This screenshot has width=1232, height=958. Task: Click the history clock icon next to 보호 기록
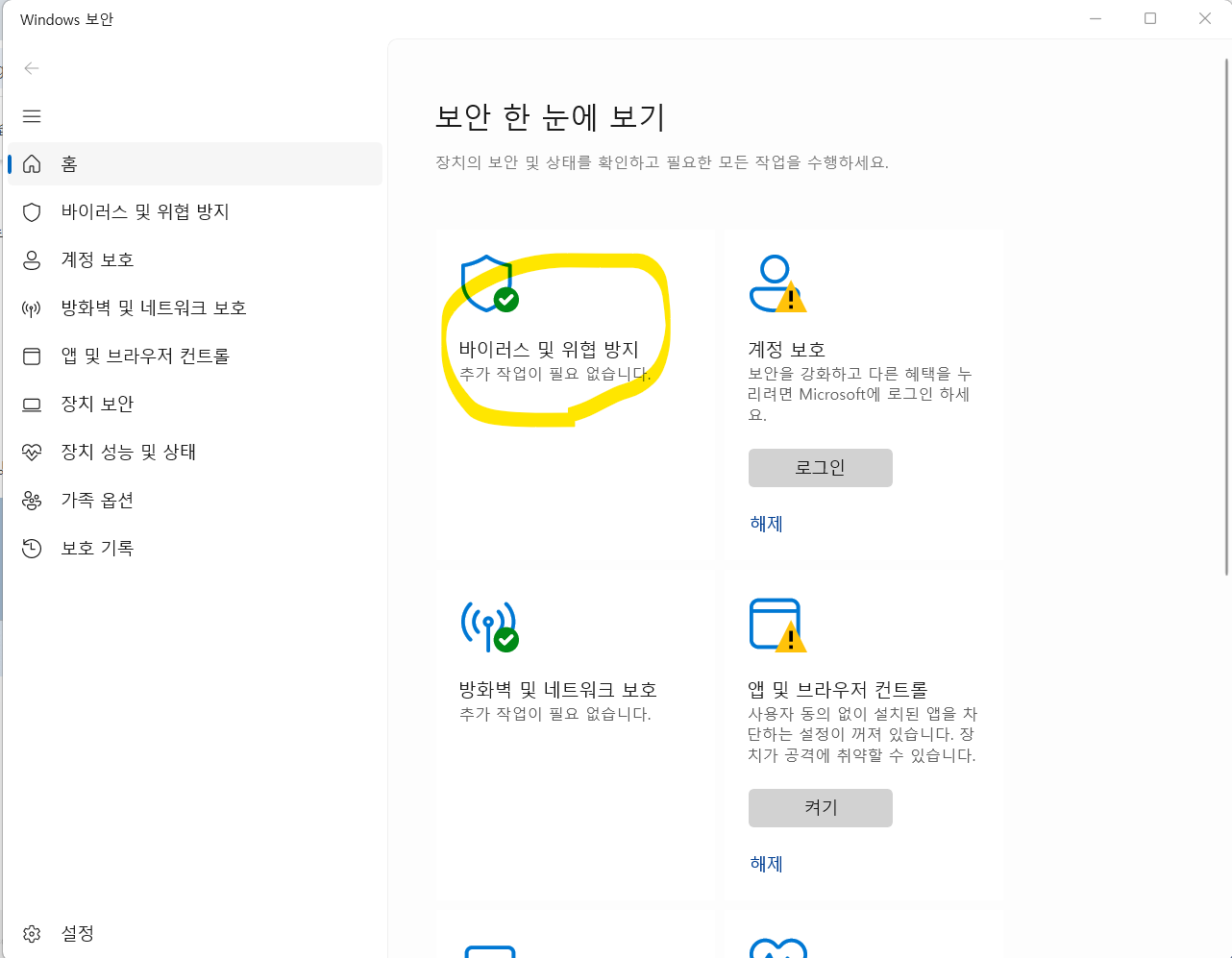tap(32, 549)
